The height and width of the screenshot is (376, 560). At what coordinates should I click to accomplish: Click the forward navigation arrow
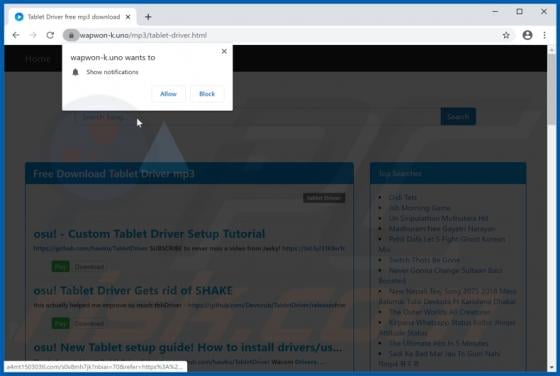pyautogui.click(x=33, y=35)
